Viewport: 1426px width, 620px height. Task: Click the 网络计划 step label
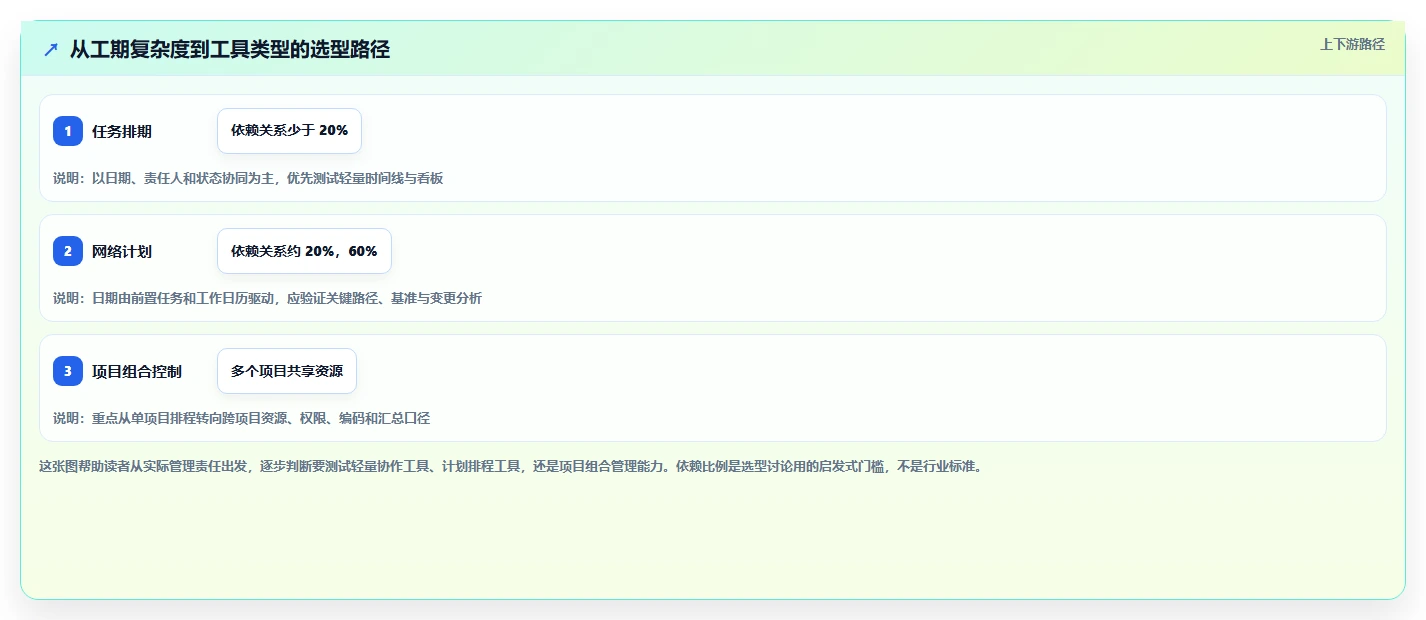coord(122,251)
